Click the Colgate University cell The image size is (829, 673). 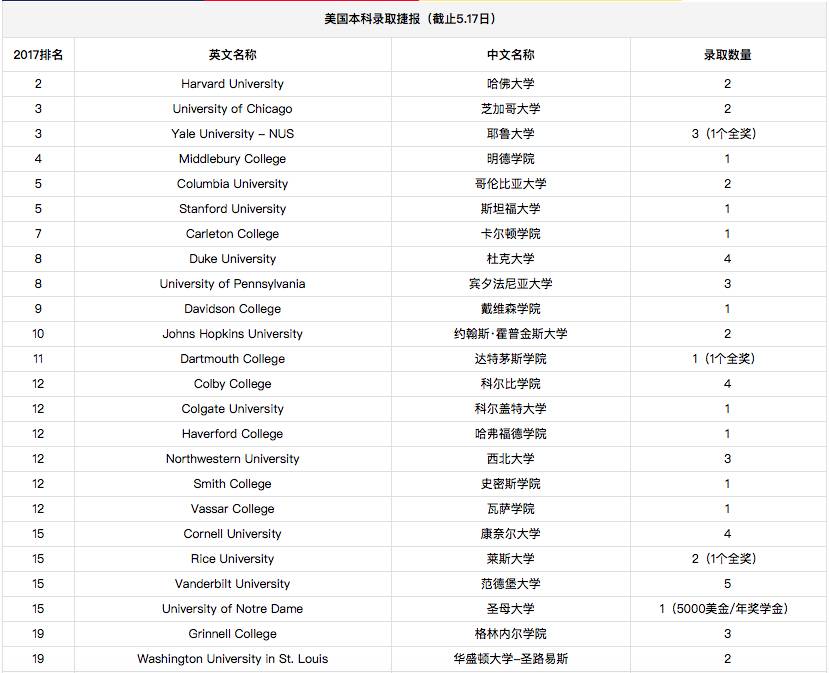click(x=233, y=409)
